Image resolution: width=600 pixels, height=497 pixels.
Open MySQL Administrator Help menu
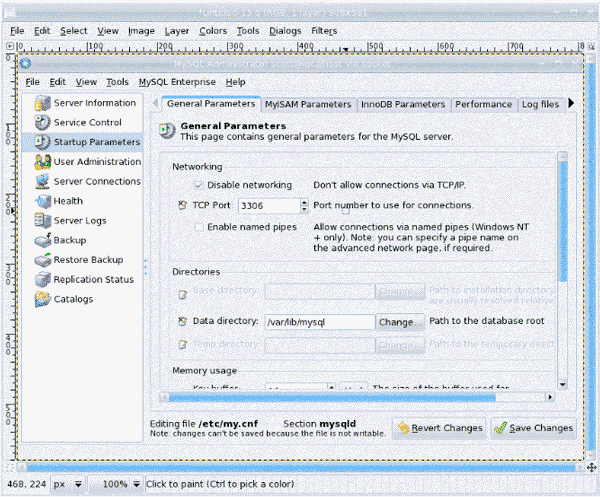pos(235,82)
